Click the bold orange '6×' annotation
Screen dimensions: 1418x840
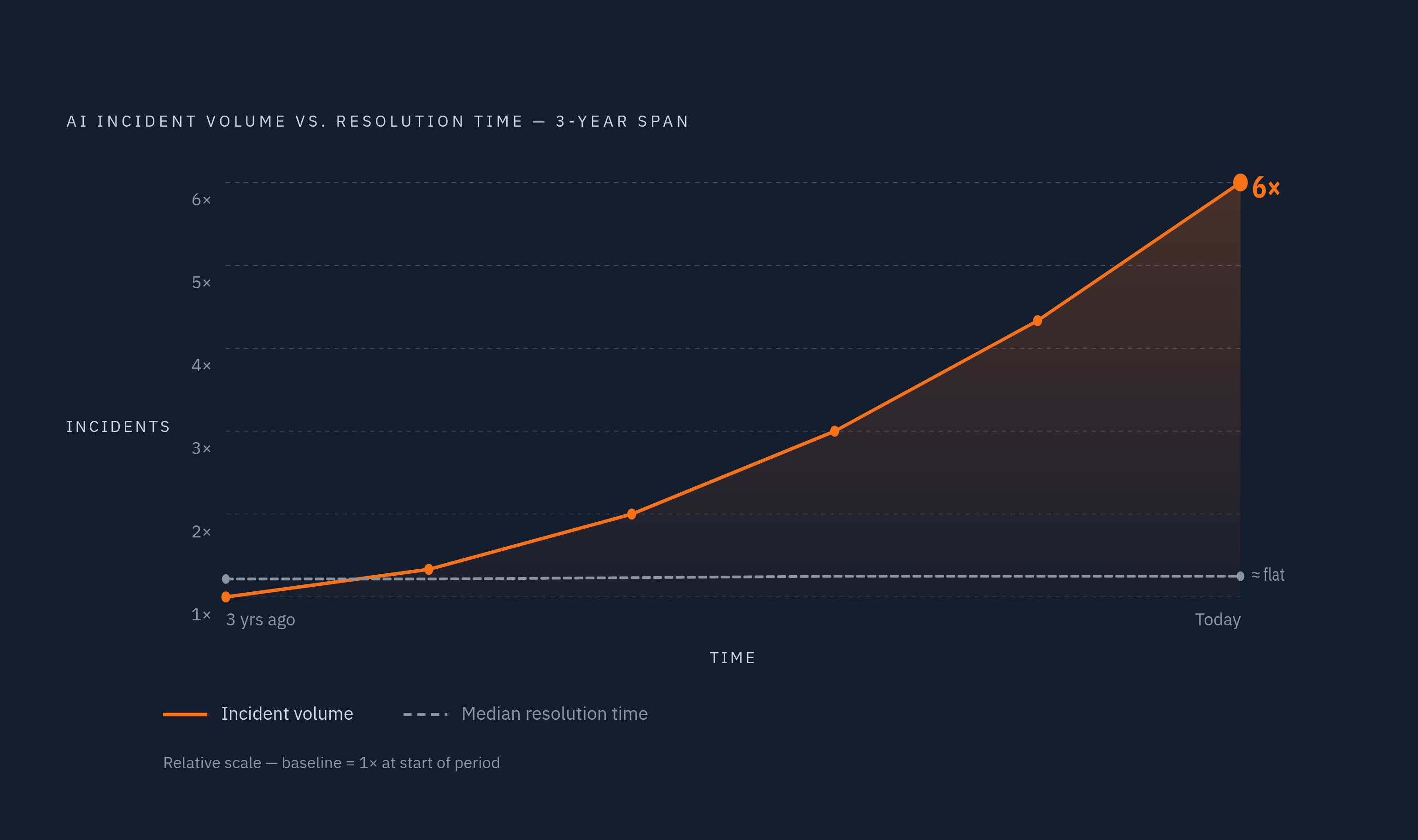pyautogui.click(x=1266, y=188)
